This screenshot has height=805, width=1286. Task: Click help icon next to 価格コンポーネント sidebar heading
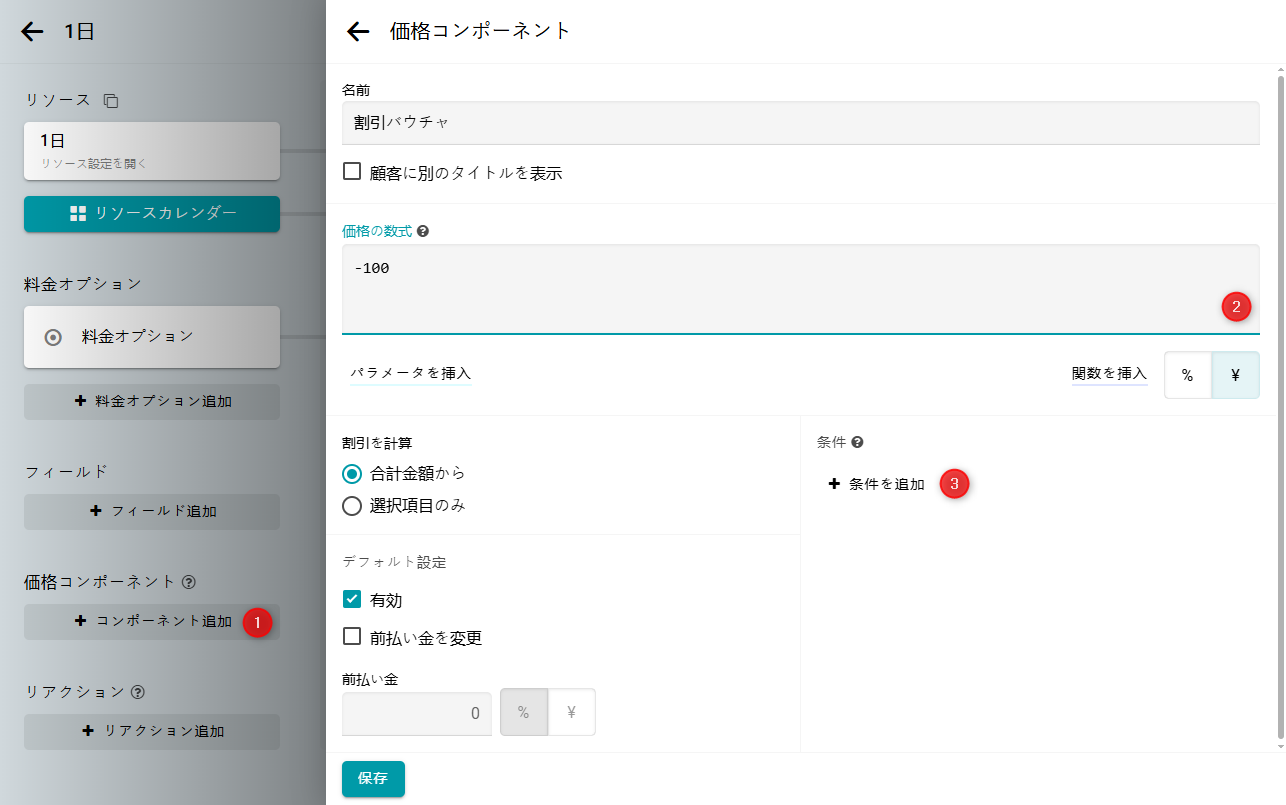click(189, 581)
